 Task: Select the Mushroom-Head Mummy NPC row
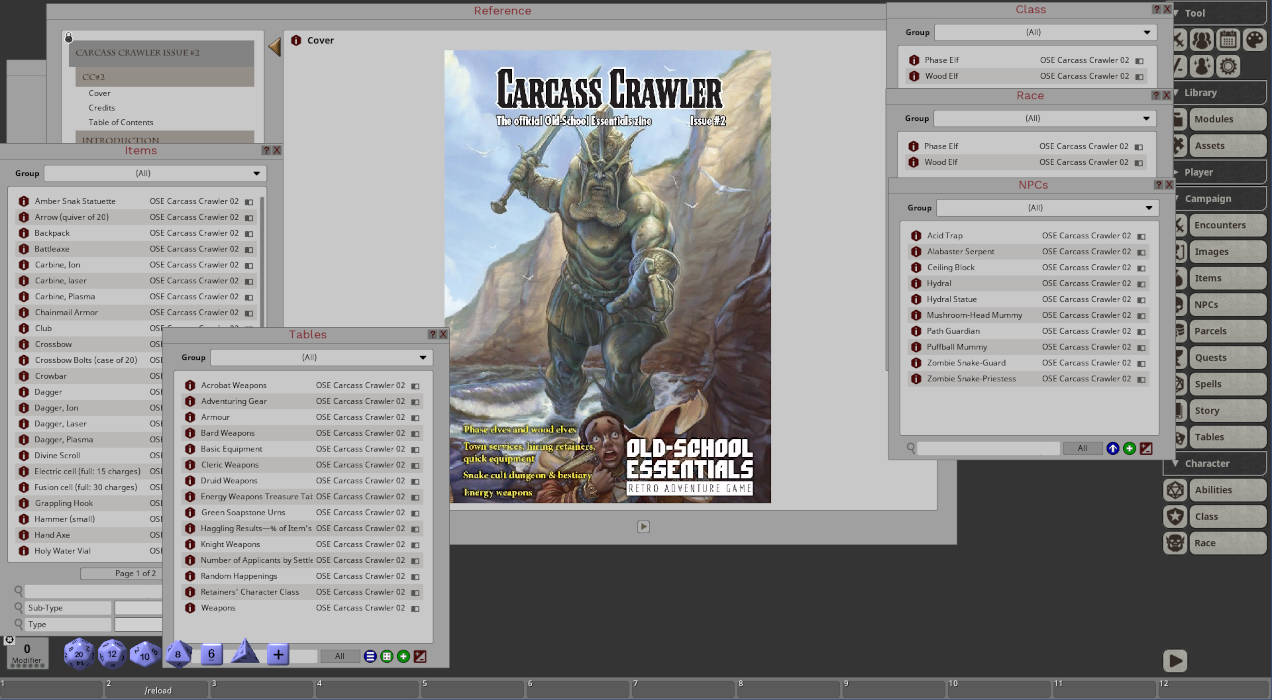[x=1029, y=315]
